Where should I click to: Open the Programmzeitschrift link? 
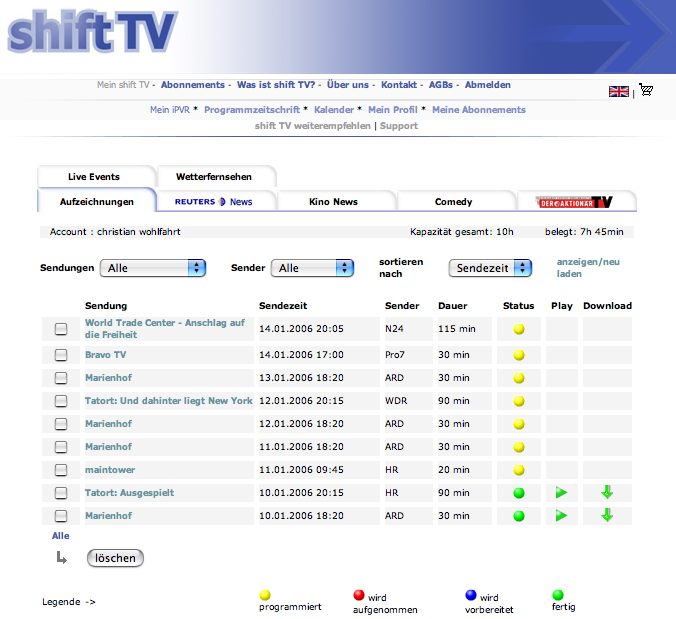252,110
